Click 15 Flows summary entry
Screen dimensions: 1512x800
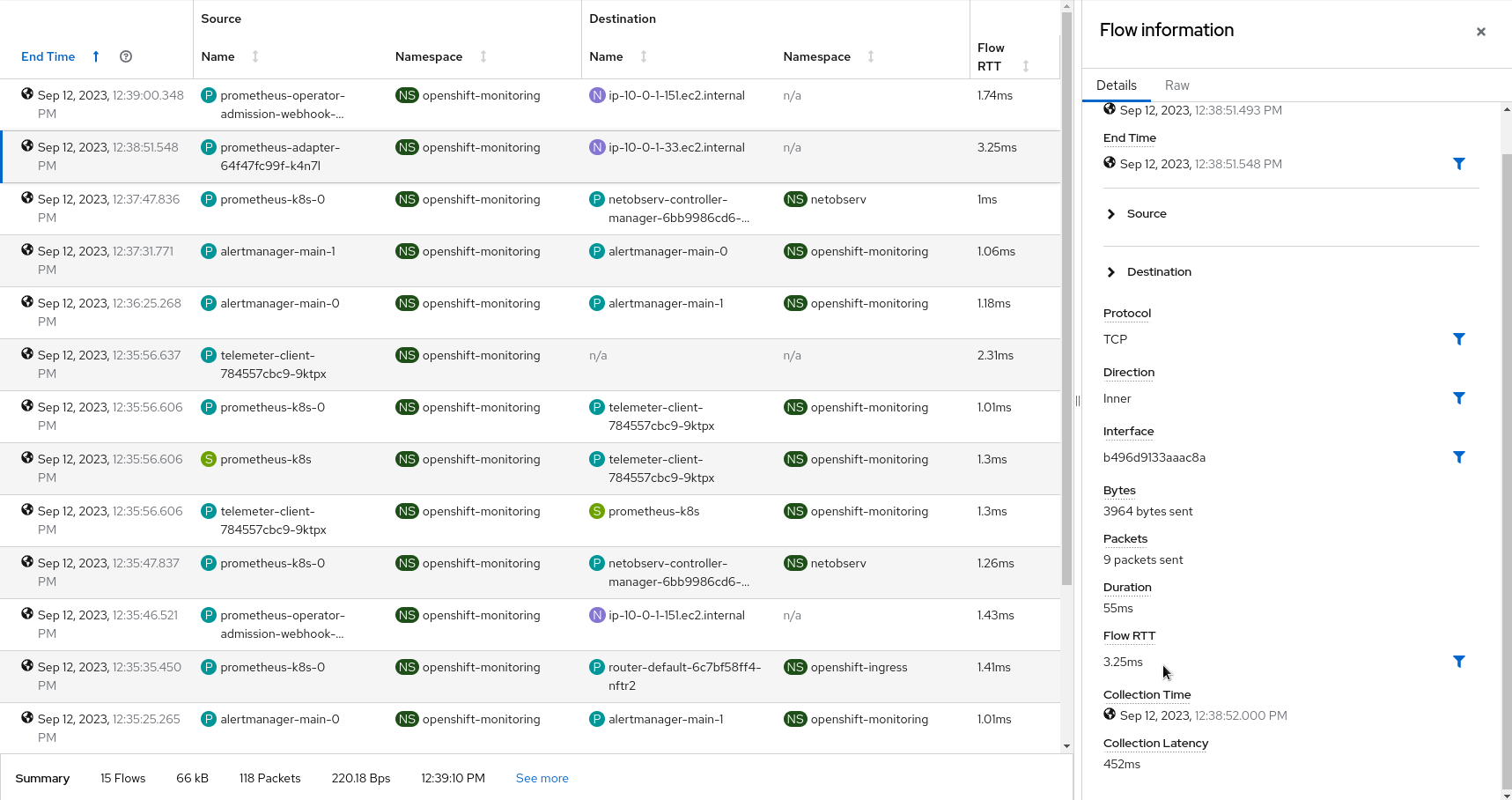tap(123, 778)
